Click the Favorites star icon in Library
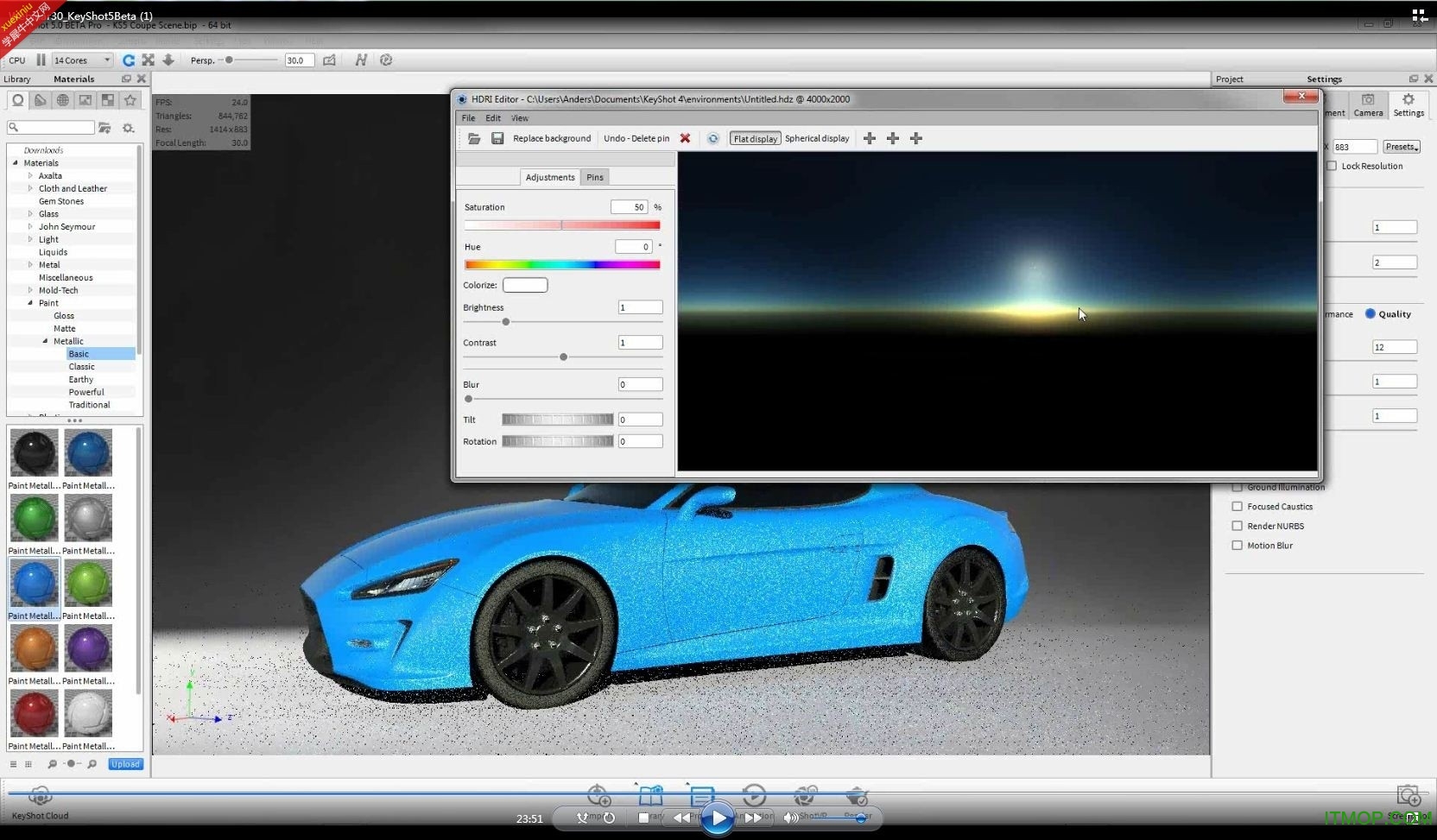The image size is (1437, 840). click(130, 100)
